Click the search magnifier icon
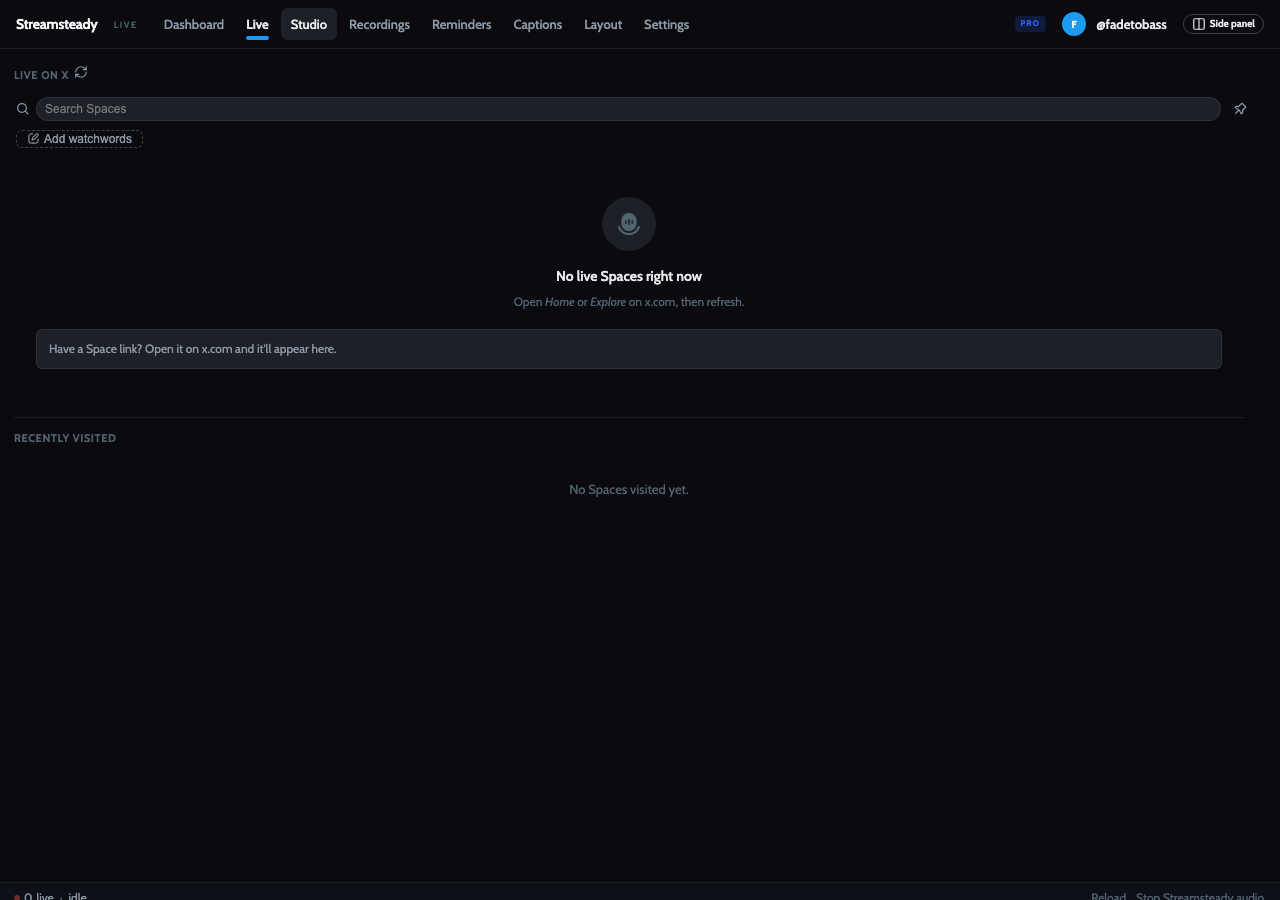Screen dimensions: 1280x900 [23, 109]
